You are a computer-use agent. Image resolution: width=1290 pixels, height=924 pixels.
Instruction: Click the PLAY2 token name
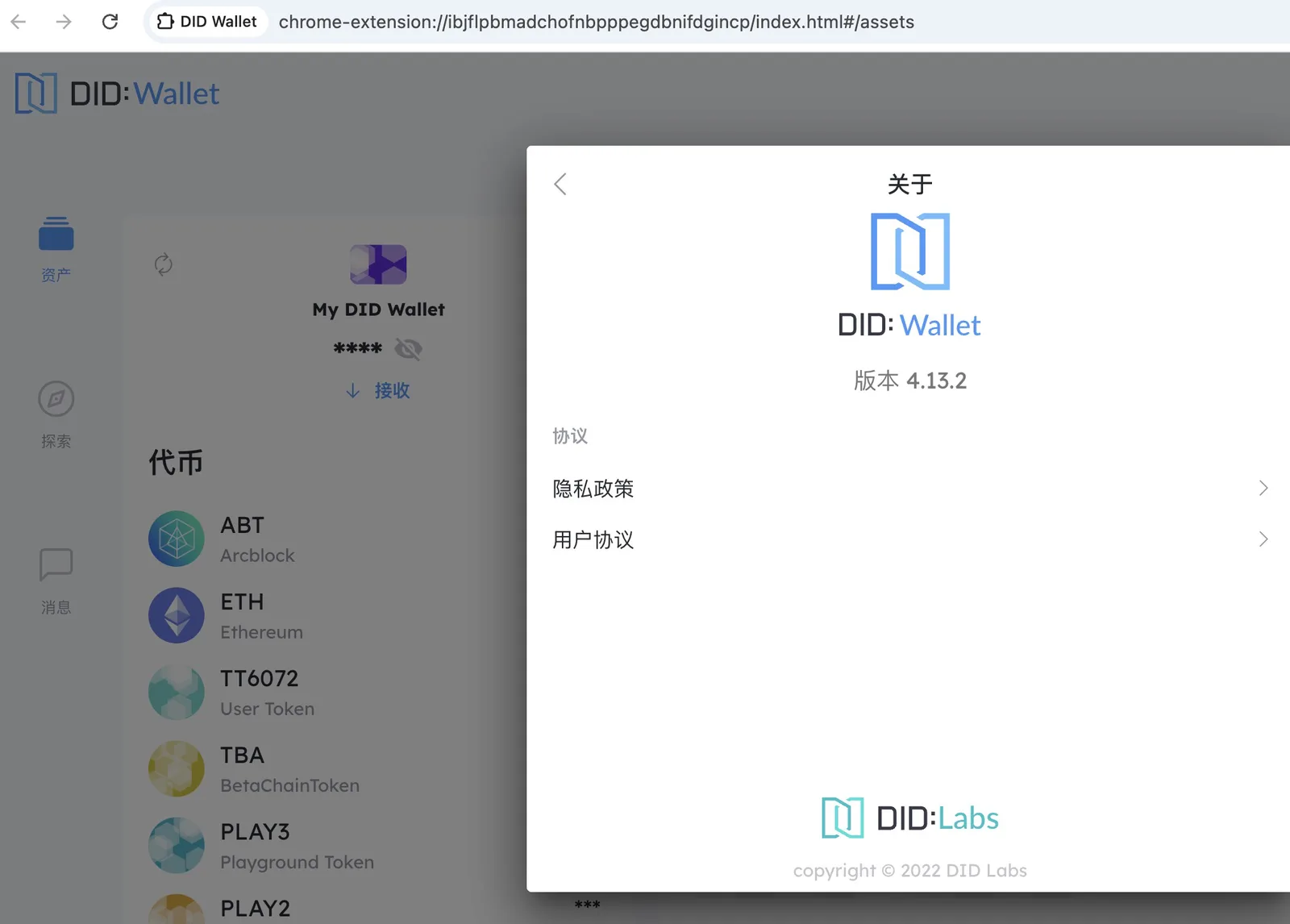click(255, 908)
